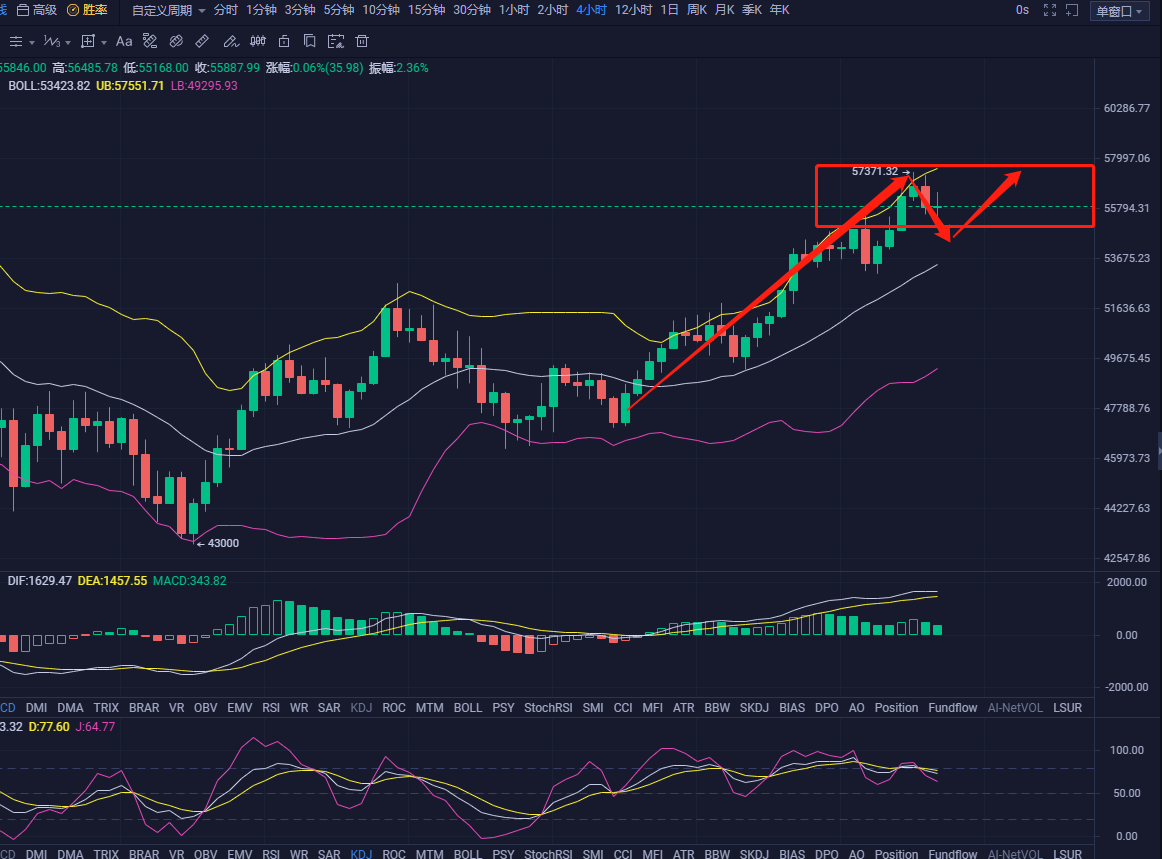The width and height of the screenshot is (1162, 859).
Task: Click the MACD:343.82 value
Action: point(190,581)
